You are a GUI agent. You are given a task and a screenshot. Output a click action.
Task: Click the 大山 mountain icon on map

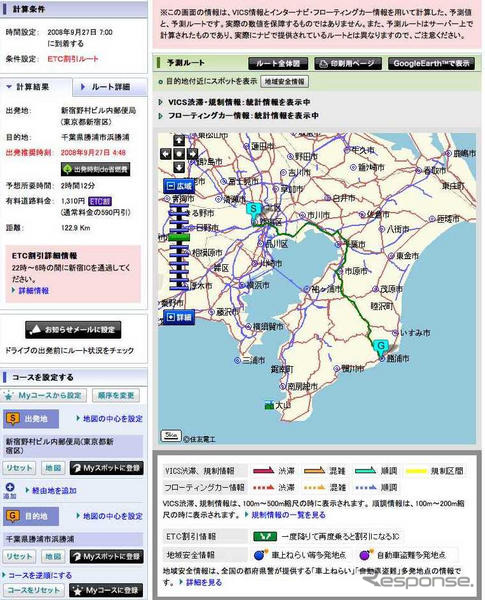269,405
